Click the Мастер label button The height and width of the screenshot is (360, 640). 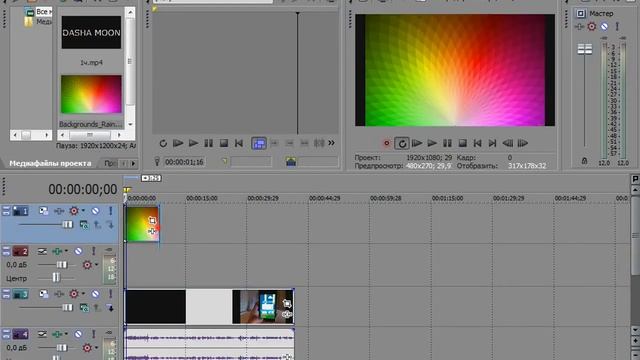(601, 13)
